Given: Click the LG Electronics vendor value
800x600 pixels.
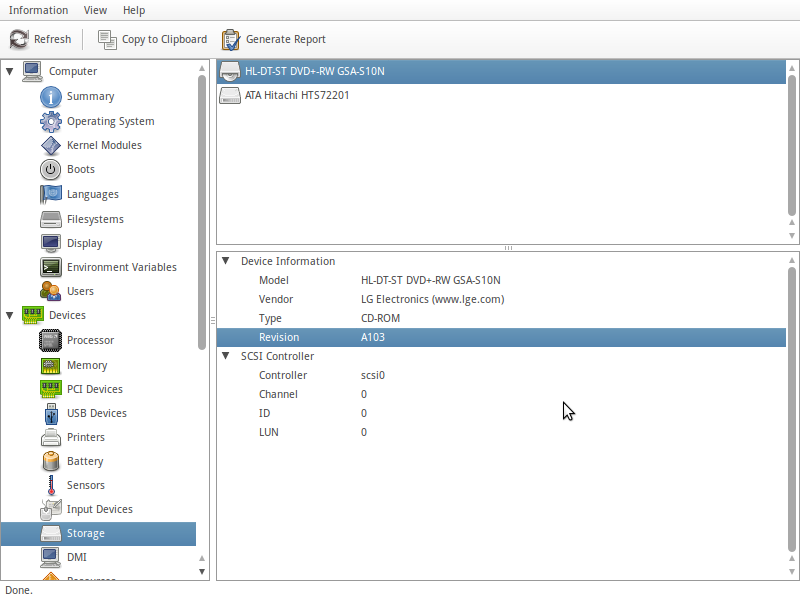Looking at the screenshot, I should click(x=433, y=299).
